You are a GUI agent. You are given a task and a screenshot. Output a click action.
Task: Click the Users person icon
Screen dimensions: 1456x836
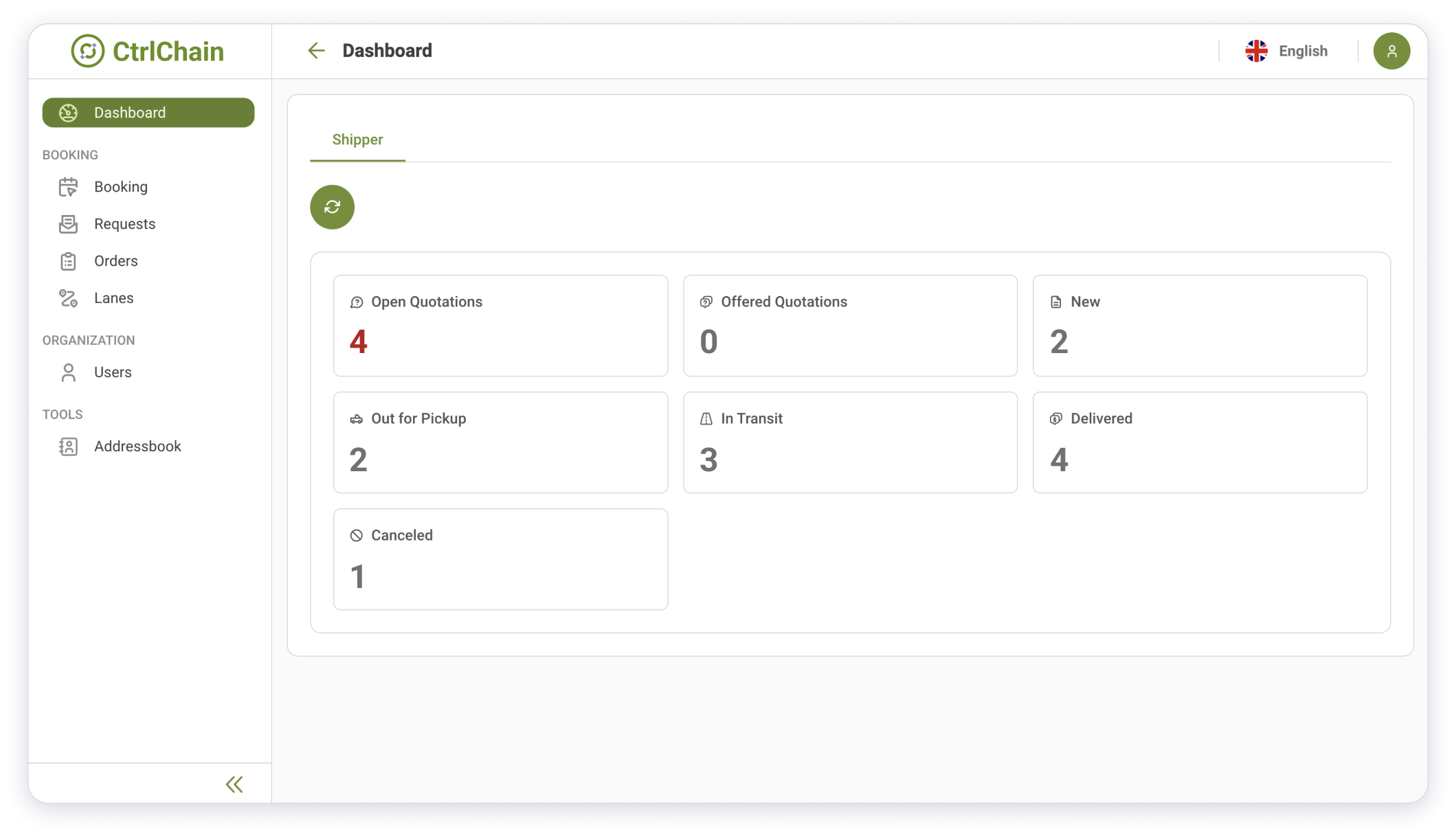click(x=68, y=372)
